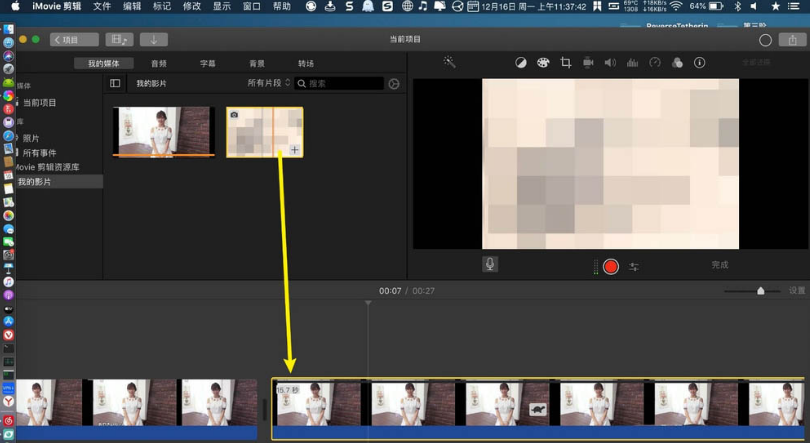The image size is (810, 443).
Task: Click the 全部还原 reset button
Action: click(756, 62)
